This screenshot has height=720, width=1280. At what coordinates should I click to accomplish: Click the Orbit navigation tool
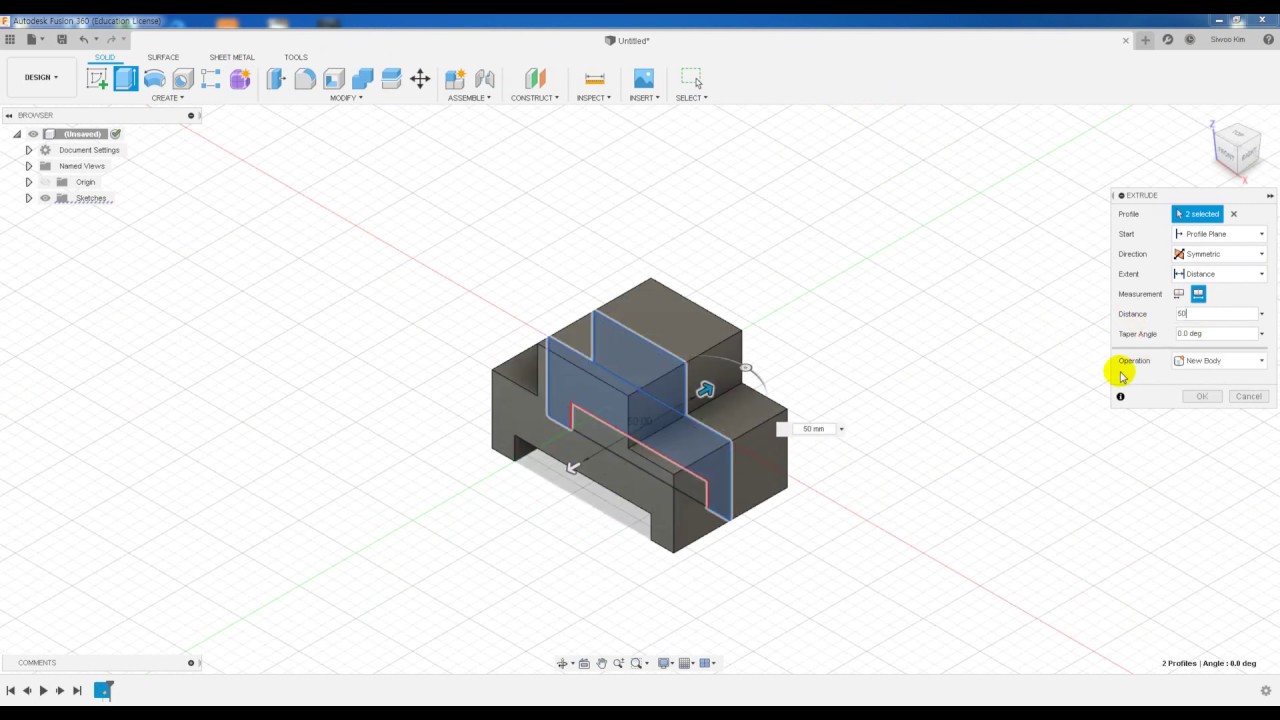(x=562, y=663)
